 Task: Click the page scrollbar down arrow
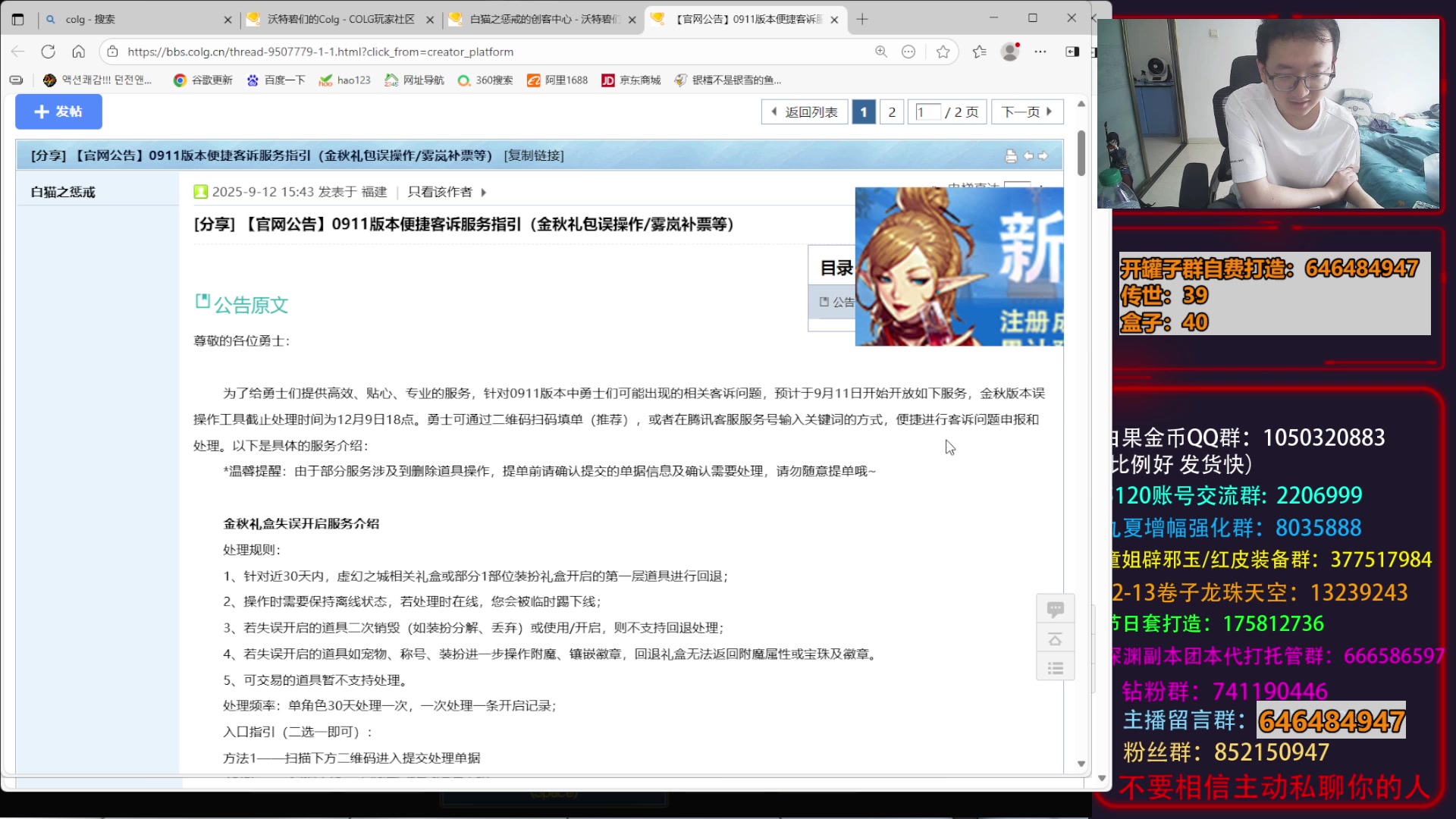pyautogui.click(x=1081, y=764)
